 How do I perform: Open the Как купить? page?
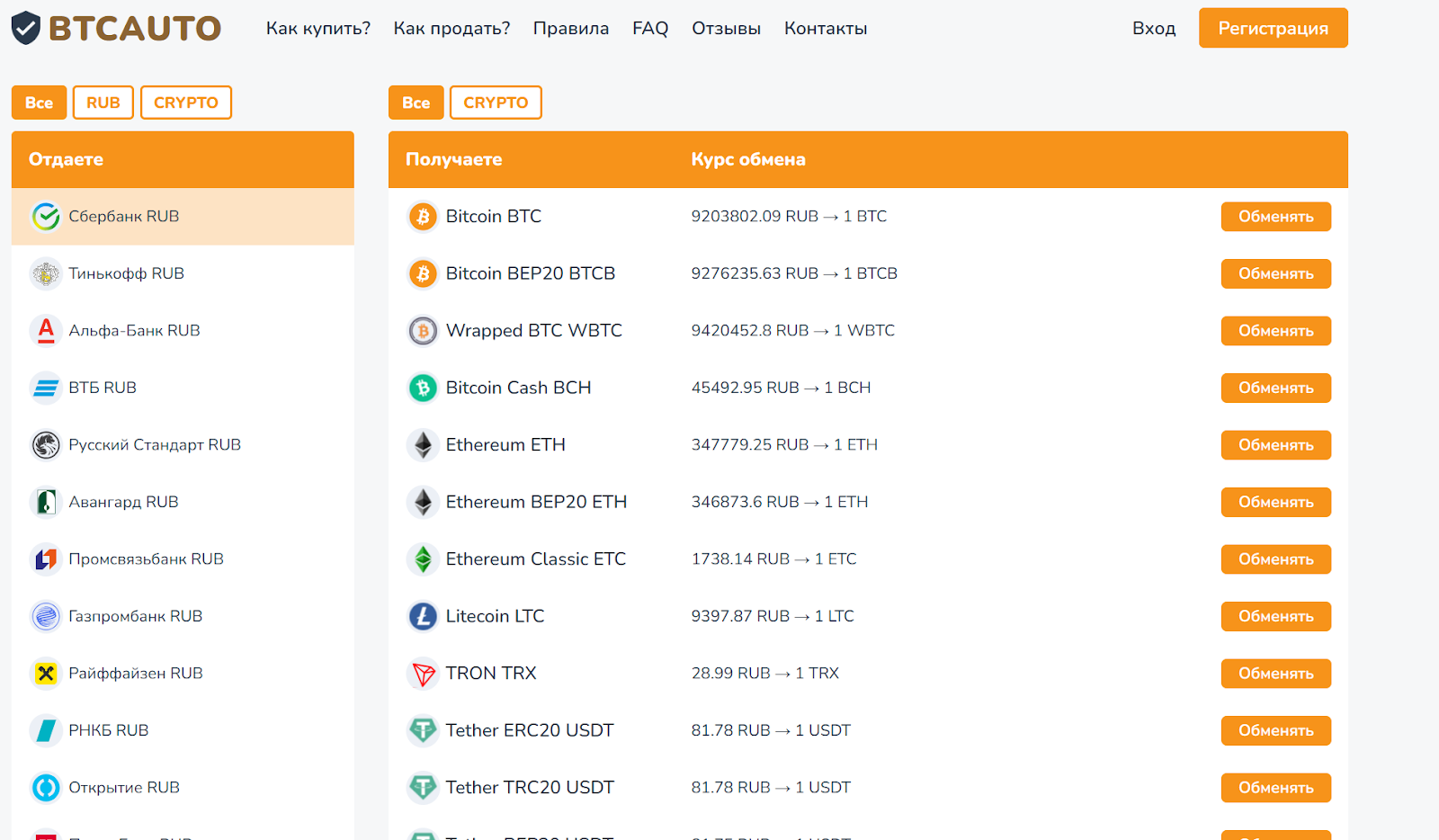[318, 29]
